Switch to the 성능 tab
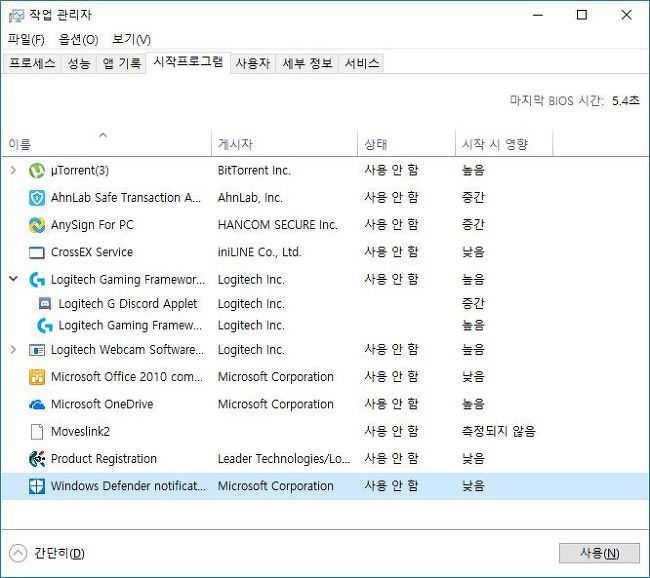The height and width of the screenshot is (578, 650). (79, 63)
